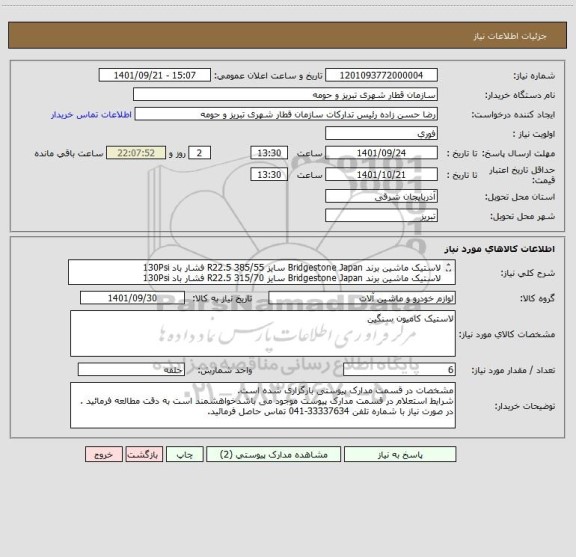Click goods specification area لاستیک کامیون سنگین

[x=263, y=334]
